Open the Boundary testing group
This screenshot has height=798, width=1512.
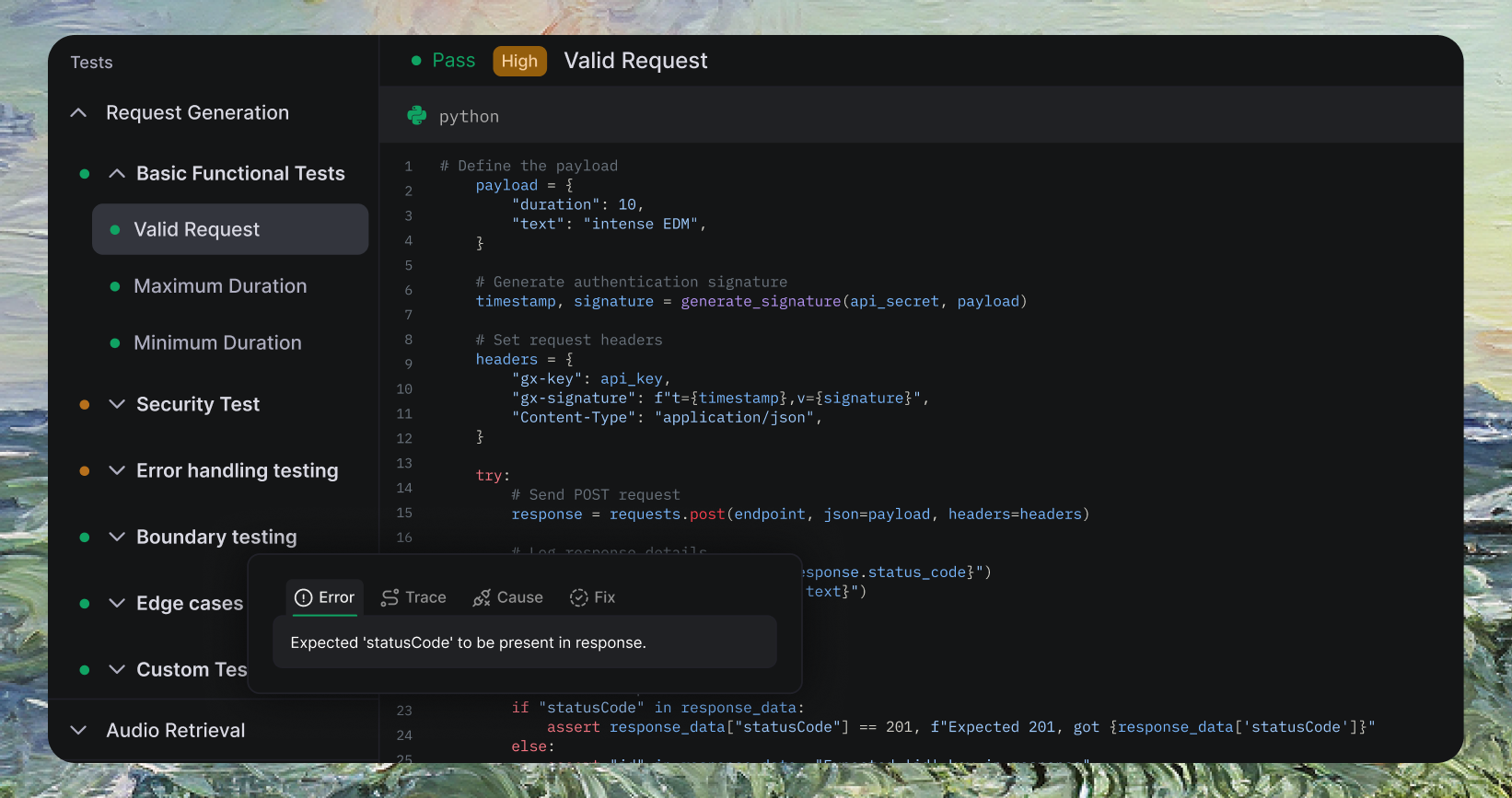216,537
